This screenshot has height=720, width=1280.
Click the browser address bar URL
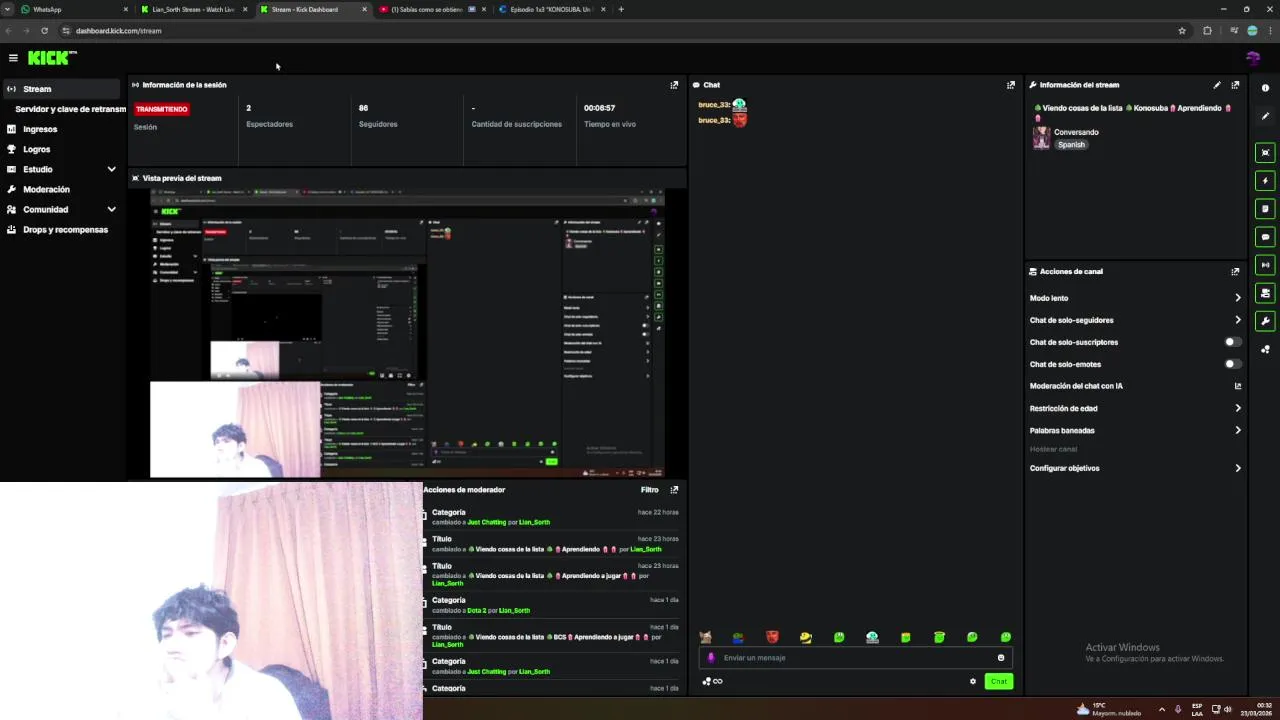coord(118,31)
